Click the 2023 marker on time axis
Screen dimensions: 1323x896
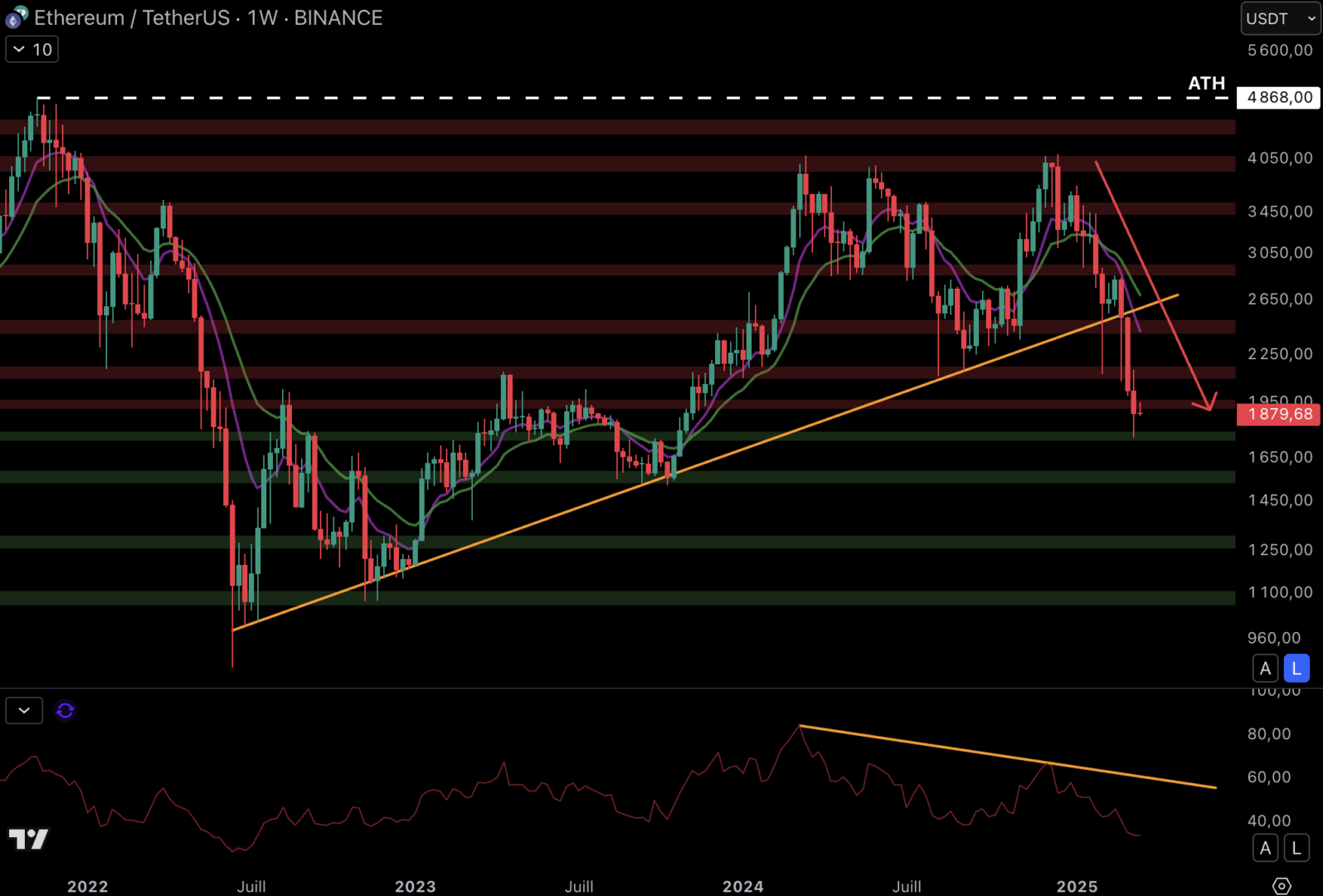[x=415, y=886]
